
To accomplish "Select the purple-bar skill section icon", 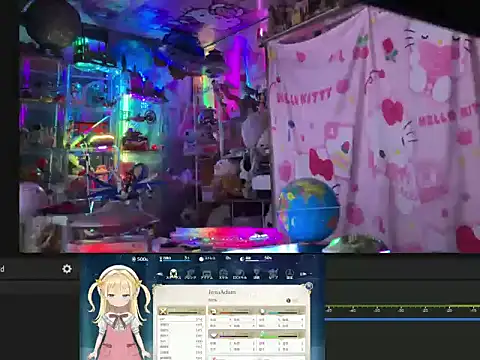I will tap(213, 334).
